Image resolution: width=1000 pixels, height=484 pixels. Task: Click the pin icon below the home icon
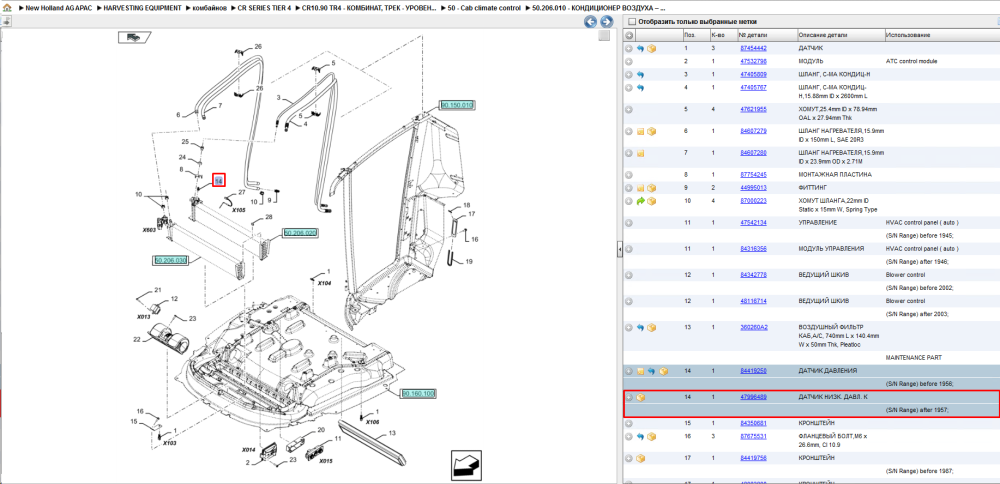coord(6,22)
